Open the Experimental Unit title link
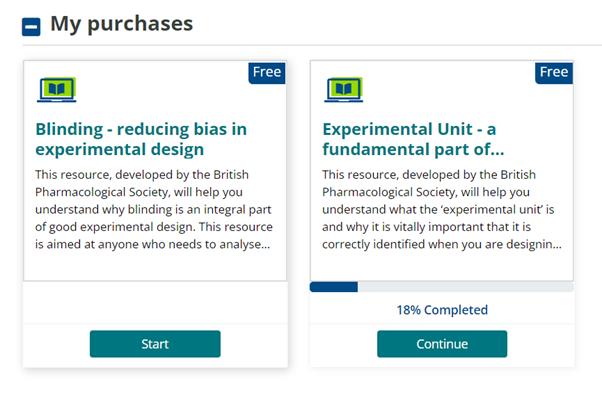Image resolution: width=602 pixels, height=393 pixels. click(x=413, y=139)
